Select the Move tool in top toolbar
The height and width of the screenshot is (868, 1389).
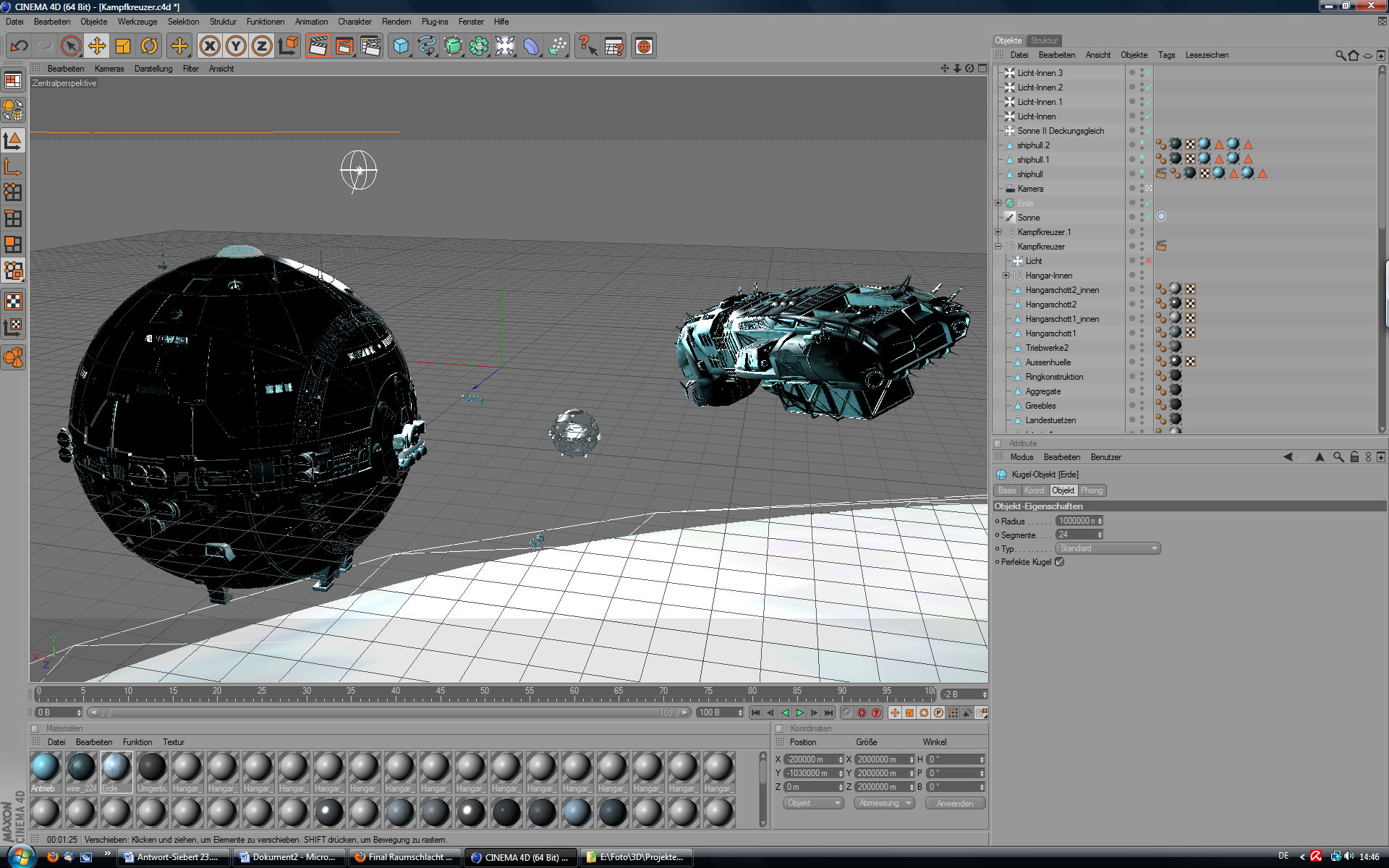[96, 46]
